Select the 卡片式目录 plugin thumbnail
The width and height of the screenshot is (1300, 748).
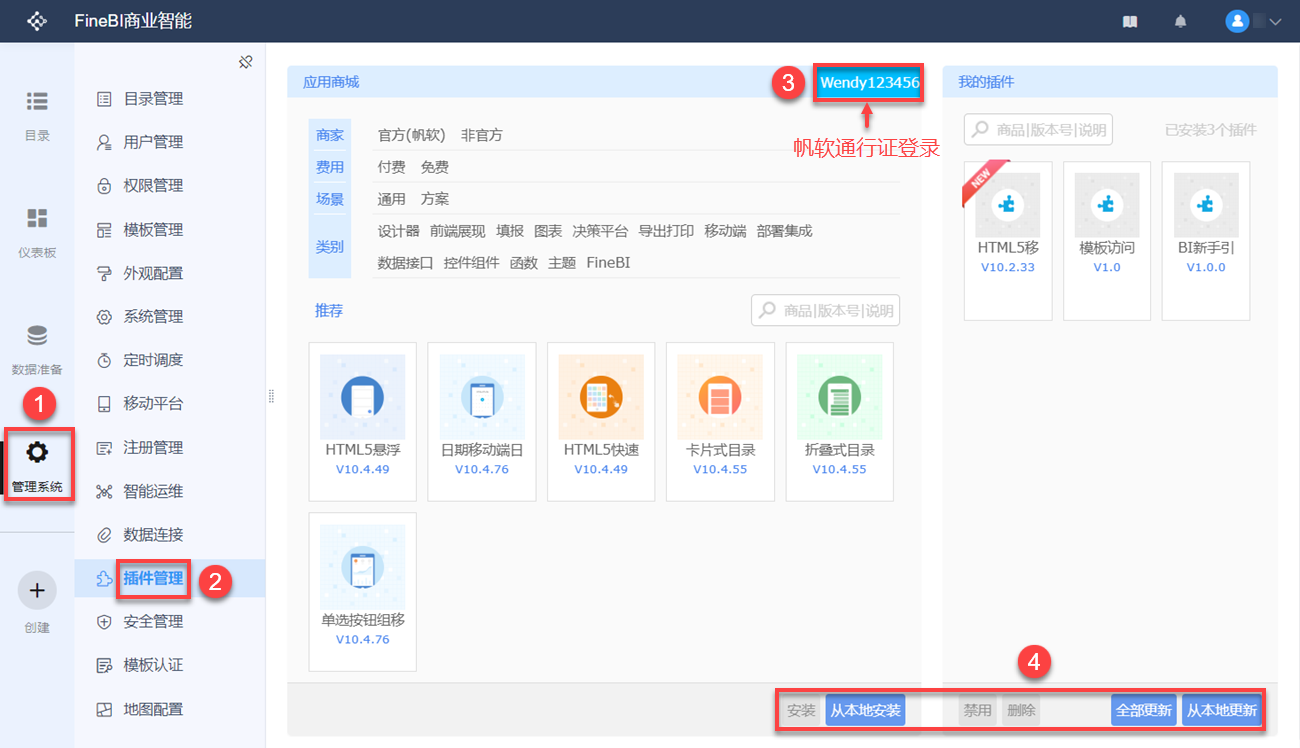pyautogui.click(x=720, y=397)
